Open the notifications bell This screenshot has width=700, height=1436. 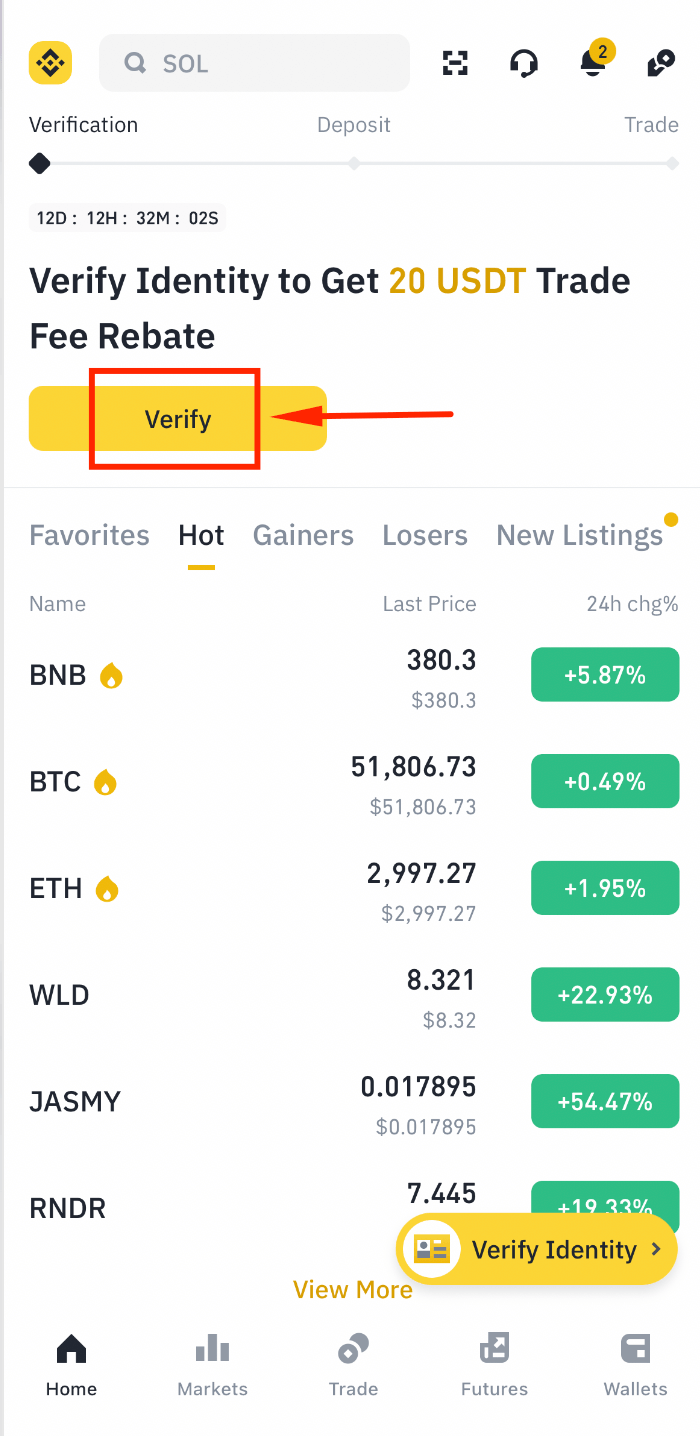[x=593, y=63]
